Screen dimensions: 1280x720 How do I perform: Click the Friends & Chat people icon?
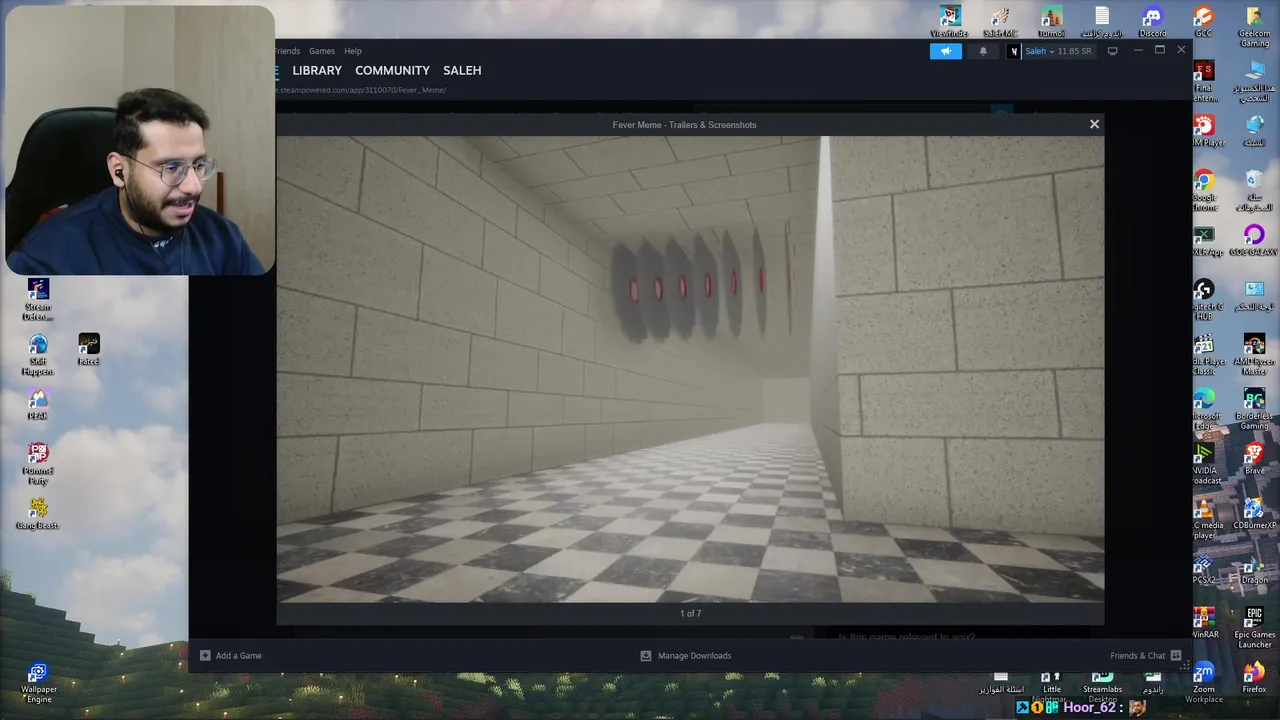point(1176,655)
